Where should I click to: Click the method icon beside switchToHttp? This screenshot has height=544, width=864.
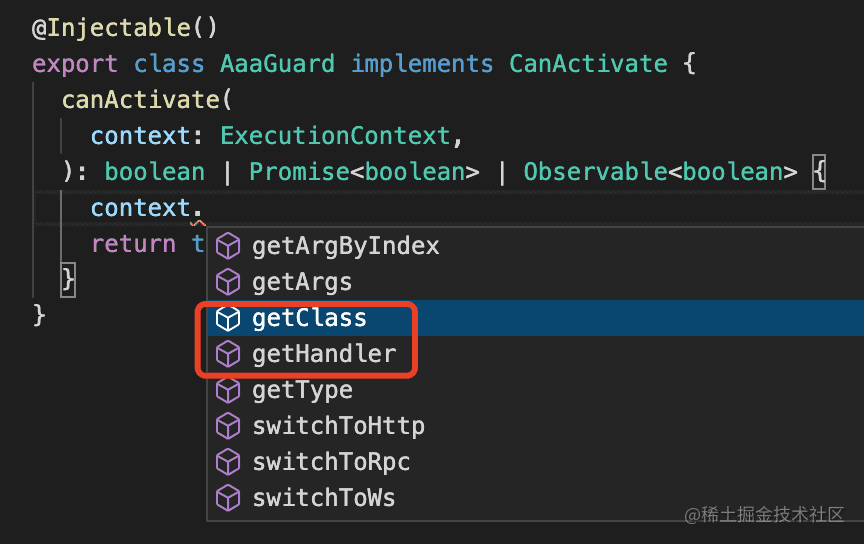click(x=229, y=426)
